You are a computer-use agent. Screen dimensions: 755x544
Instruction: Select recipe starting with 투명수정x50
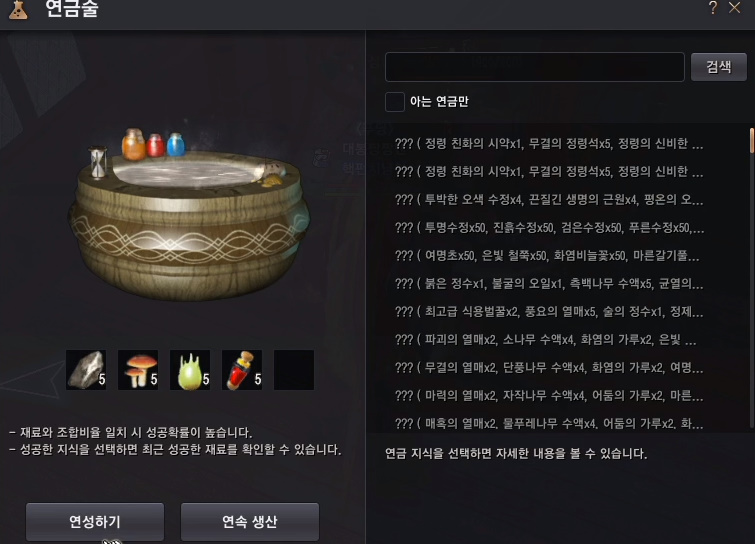549,227
